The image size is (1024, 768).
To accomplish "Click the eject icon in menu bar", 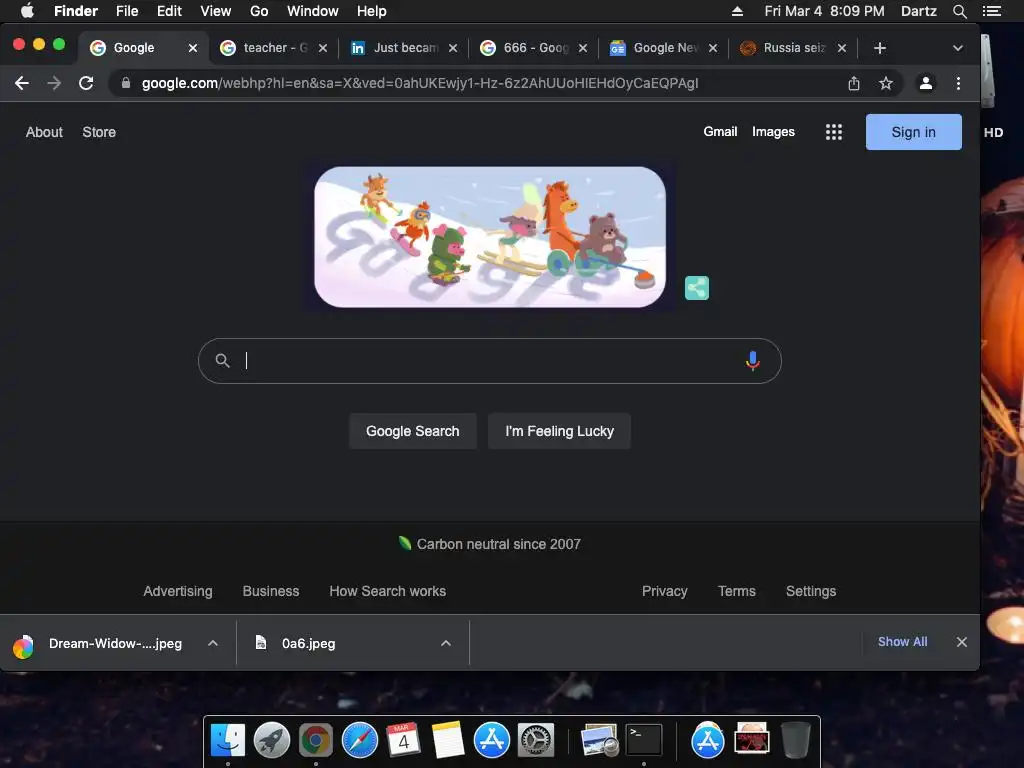I will [737, 11].
